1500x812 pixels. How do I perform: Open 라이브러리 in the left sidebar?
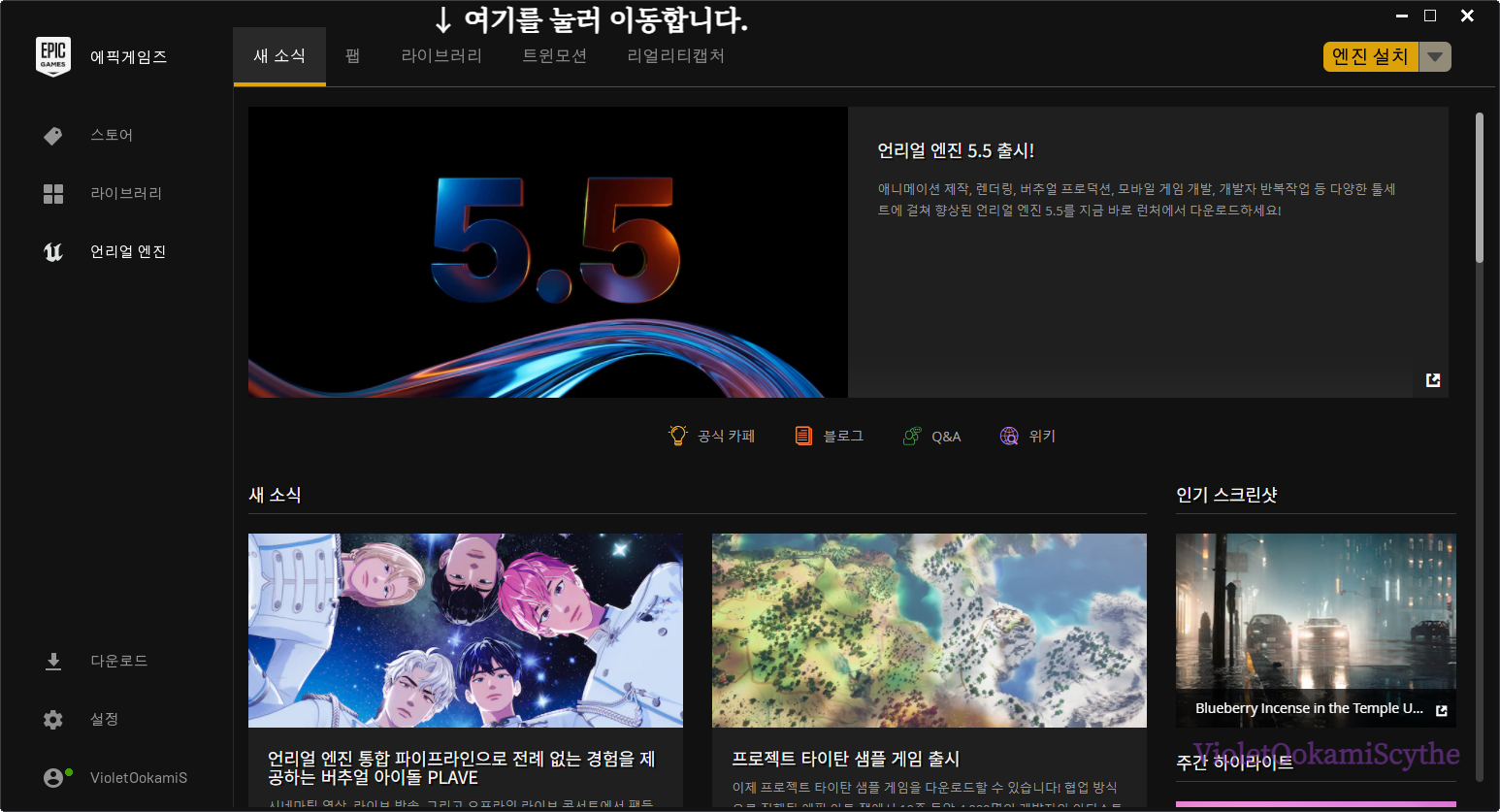click(126, 194)
